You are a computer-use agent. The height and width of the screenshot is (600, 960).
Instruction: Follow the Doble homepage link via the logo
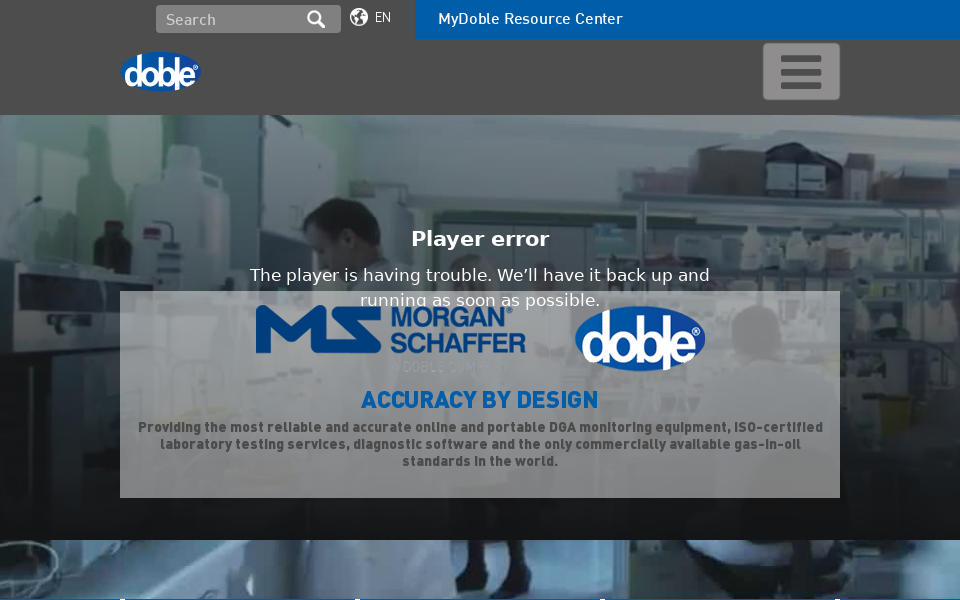[160, 70]
